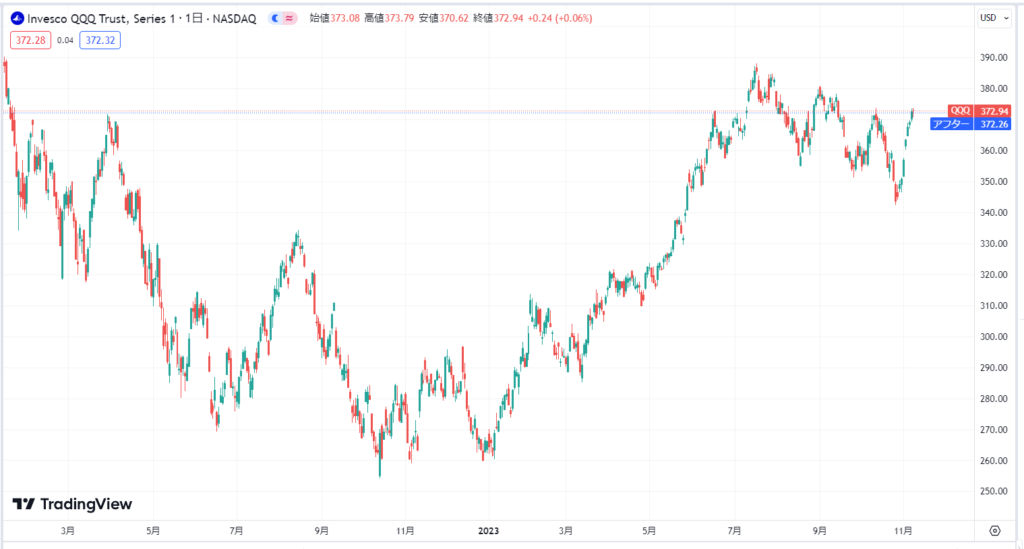Click the 390.00 price axis label
The width and height of the screenshot is (1024, 549).
click(x=993, y=57)
